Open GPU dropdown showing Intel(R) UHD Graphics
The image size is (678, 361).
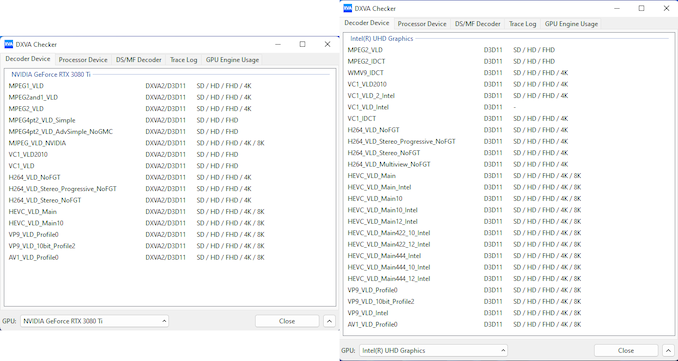(x=433, y=351)
